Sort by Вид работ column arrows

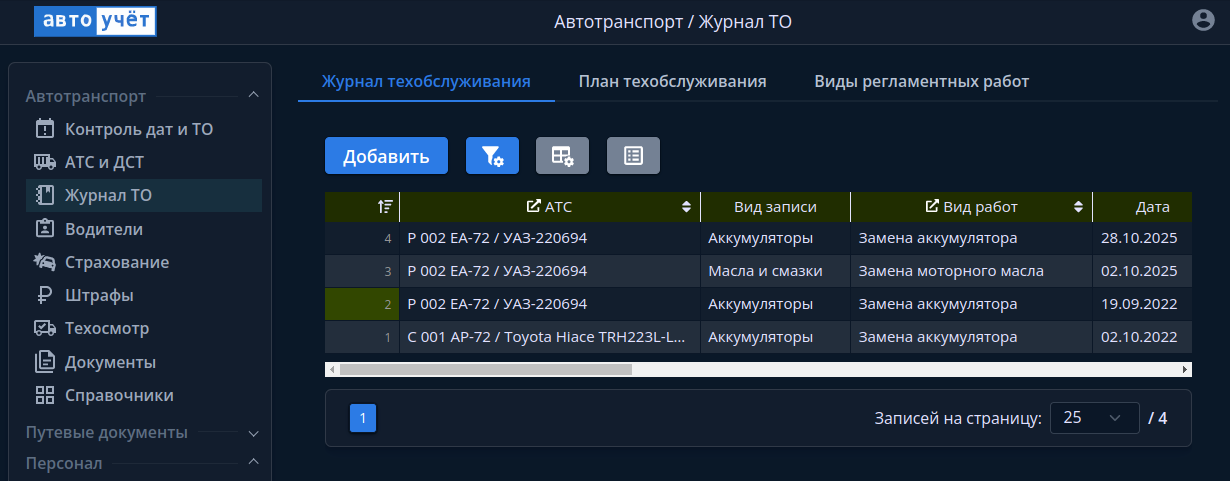click(x=1078, y=207)
